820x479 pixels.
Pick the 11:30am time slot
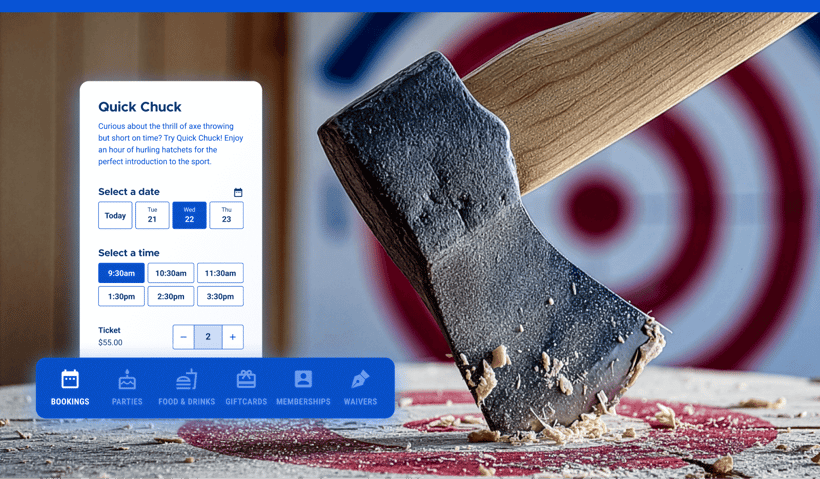click(220, 273)
